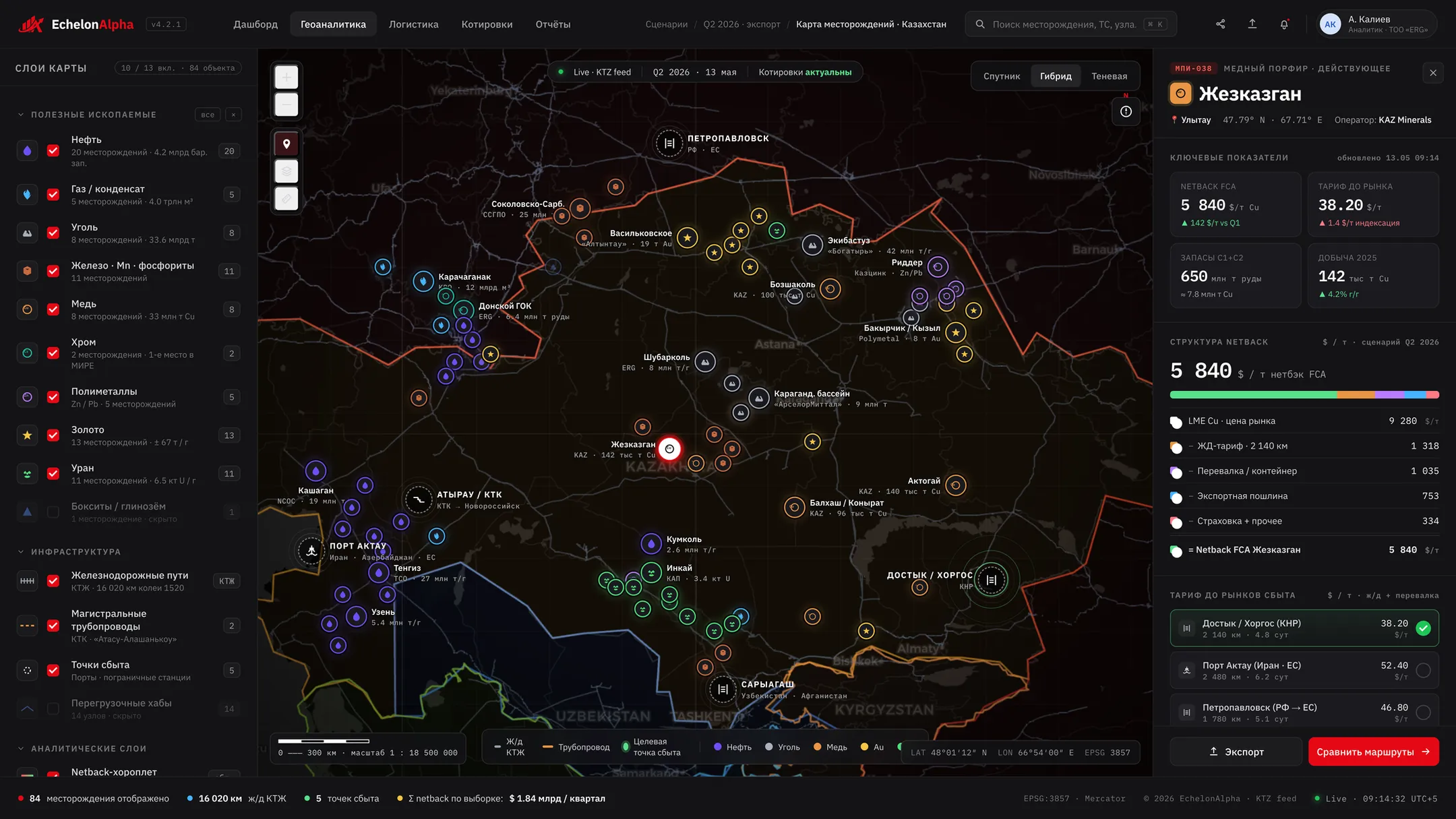The width and height of the screenshot is (1456, 819).
Task: Expand the Страховка + прочее breakdown row
Action: 1304,521
